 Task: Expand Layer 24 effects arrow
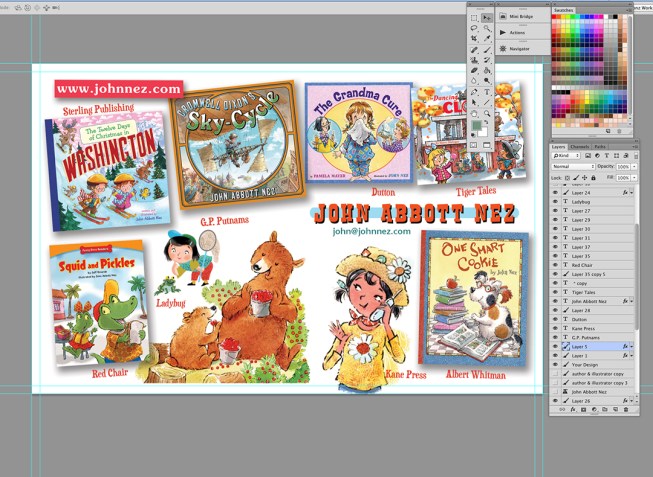[x=632, y=193]
